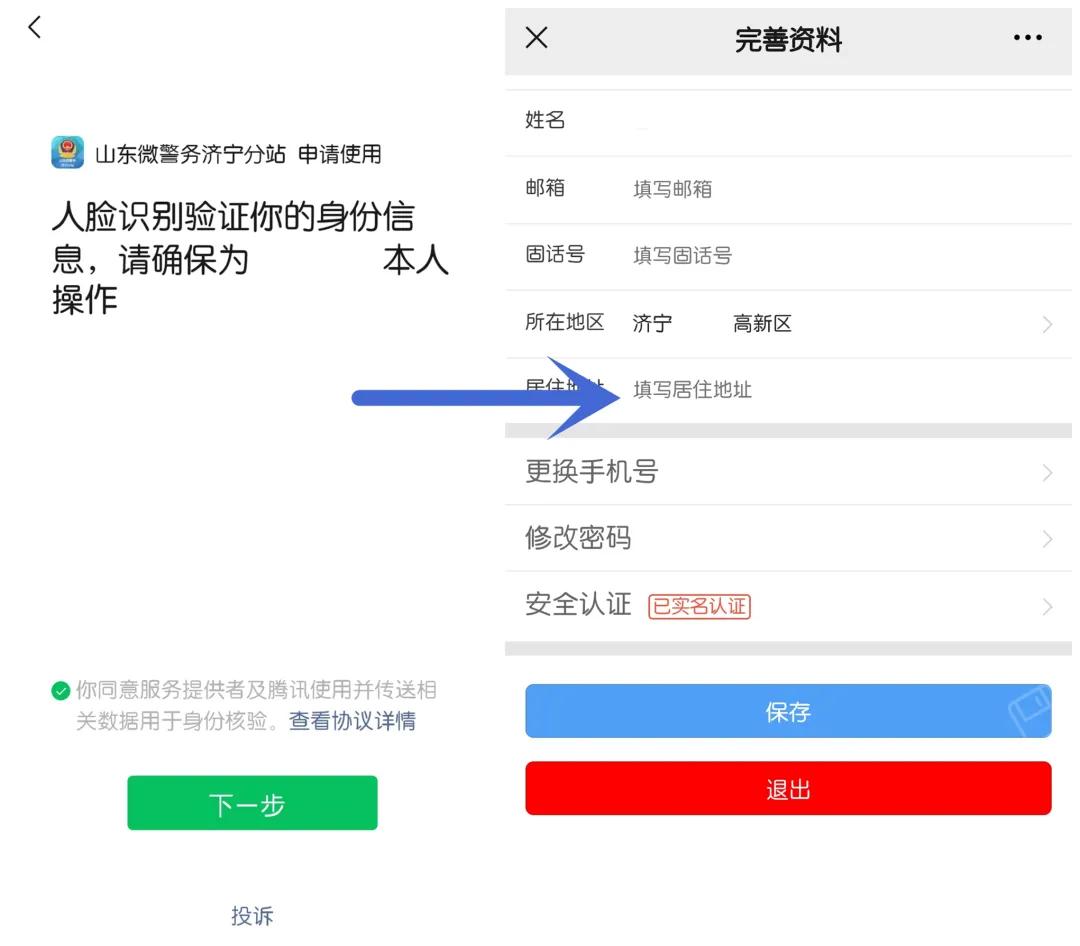The height and width of the screenshot is (946, 1080).
Task: Tap the red 退出 button
Action: click(788, 788)
